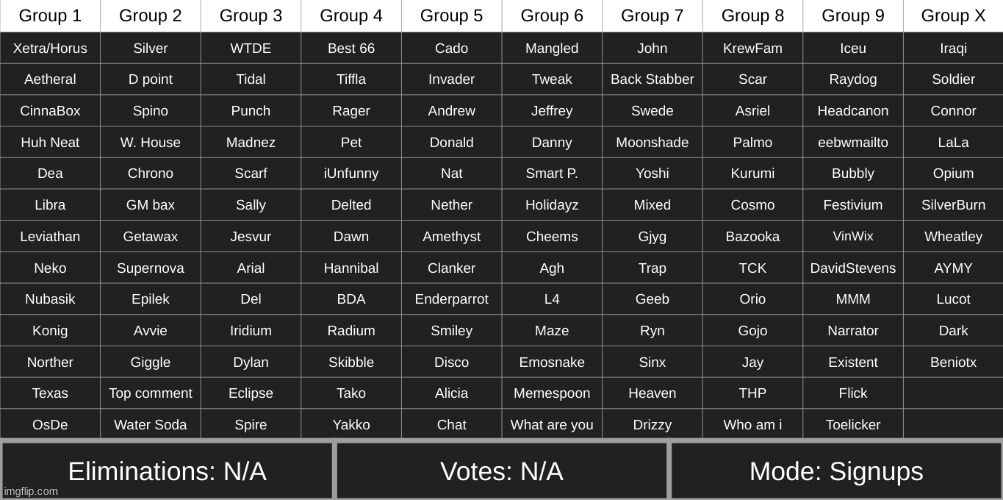Viewport: 1003px width, 500px height.
Task: Click the DavidStevens entry
Action: (x=852, y=268)
